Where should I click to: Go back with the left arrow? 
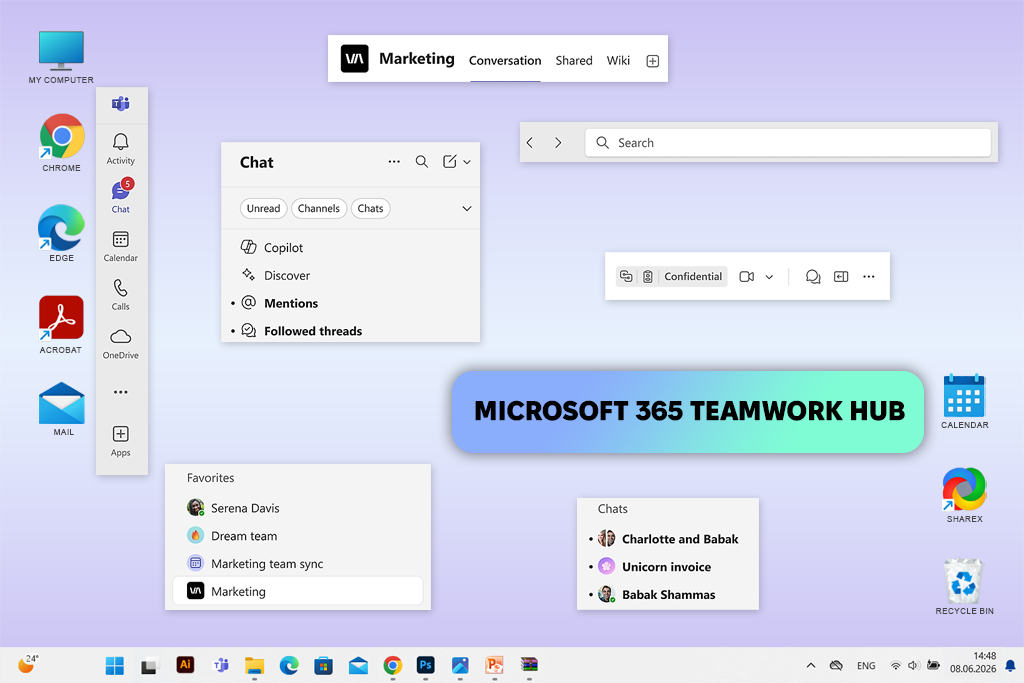(x=530, y=142)
